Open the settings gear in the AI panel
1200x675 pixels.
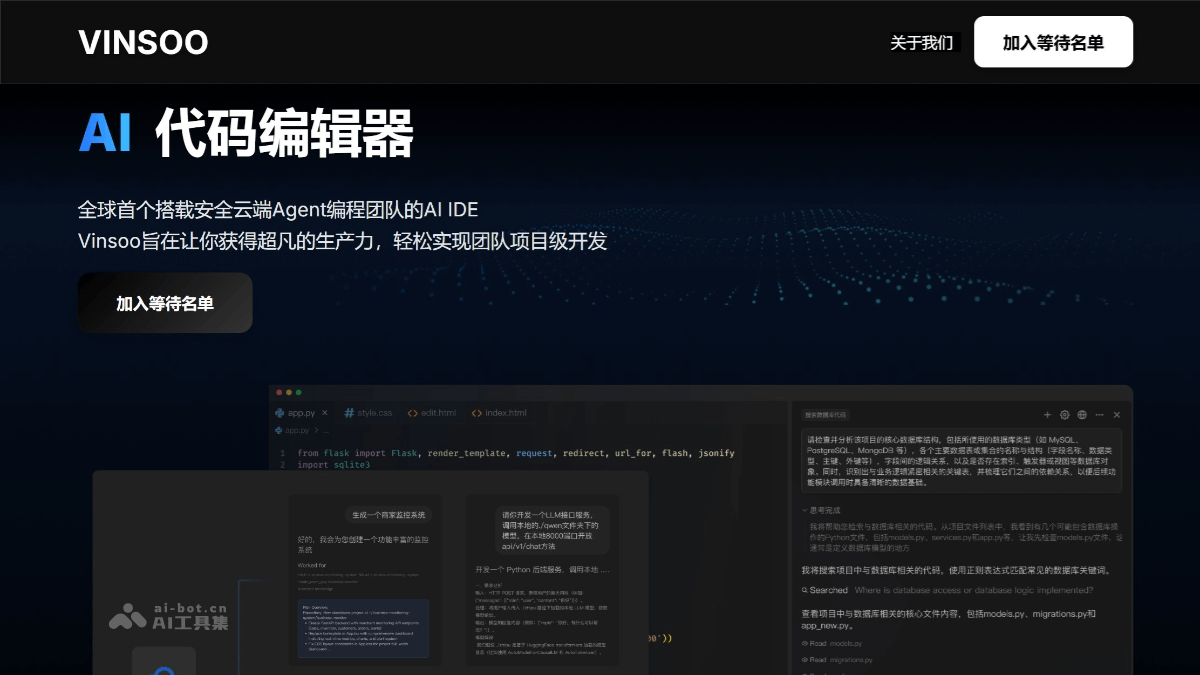1064,414
